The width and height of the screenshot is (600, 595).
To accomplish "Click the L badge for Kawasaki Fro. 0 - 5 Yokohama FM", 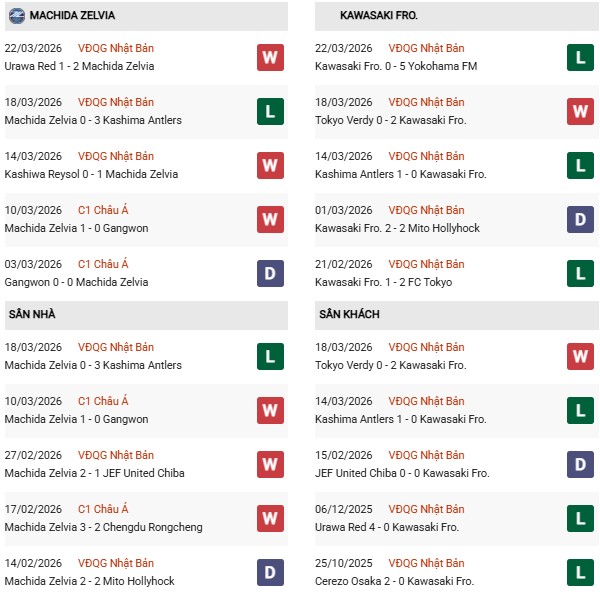I will click(x=581, y=57).
